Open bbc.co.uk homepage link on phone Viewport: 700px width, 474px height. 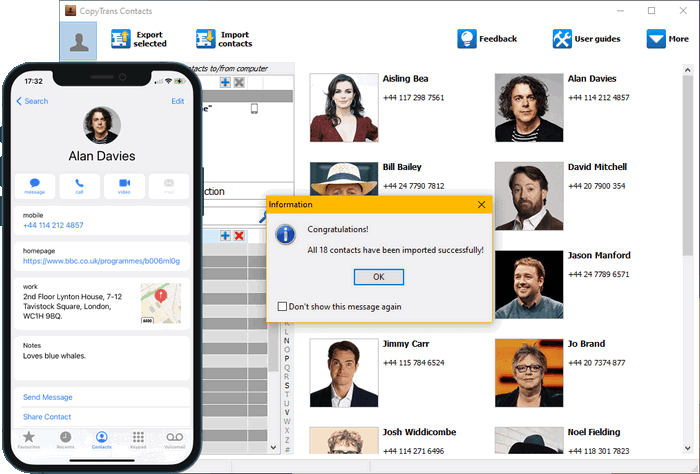101,261
